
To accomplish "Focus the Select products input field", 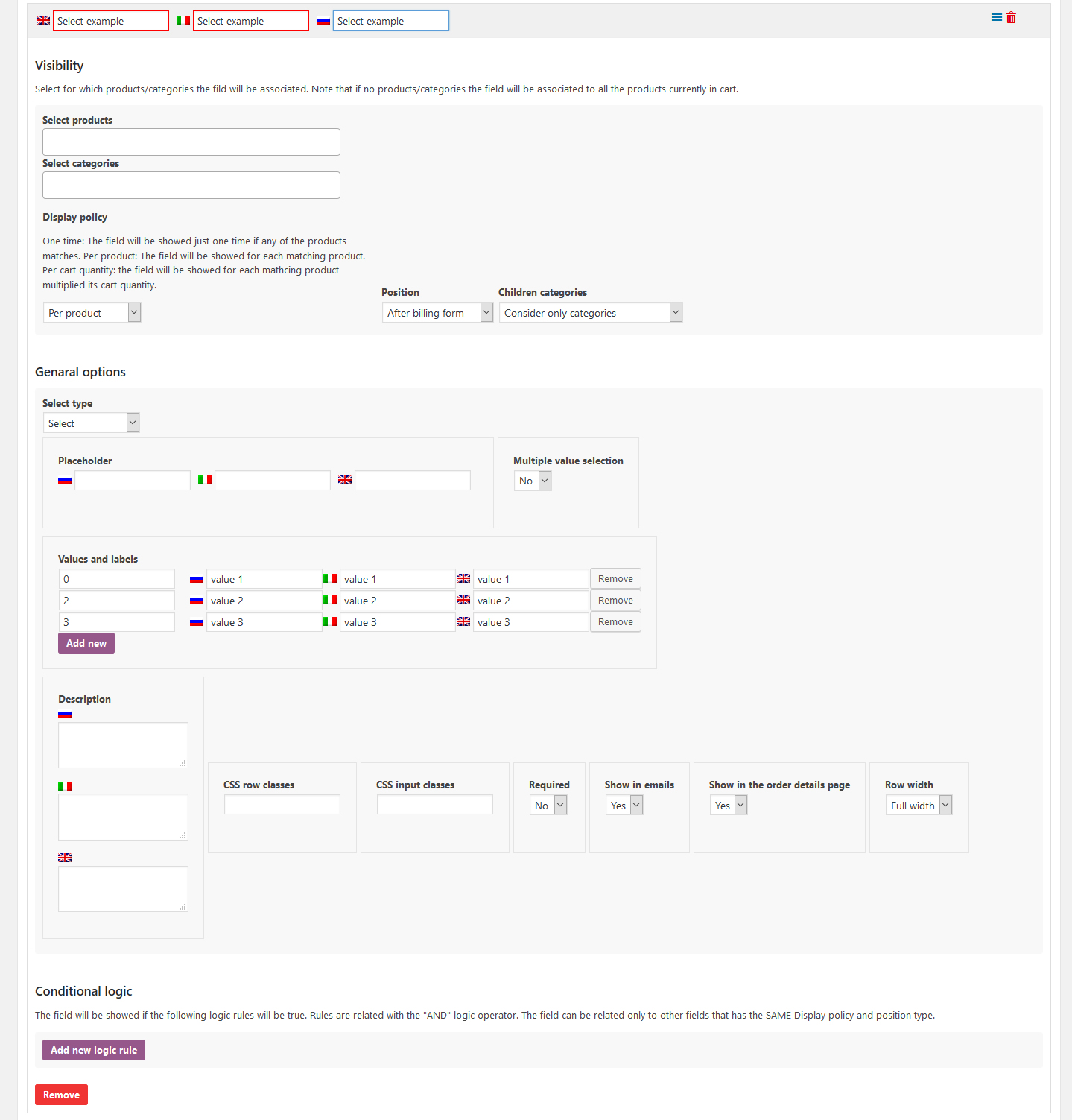I will coord(191,142).
